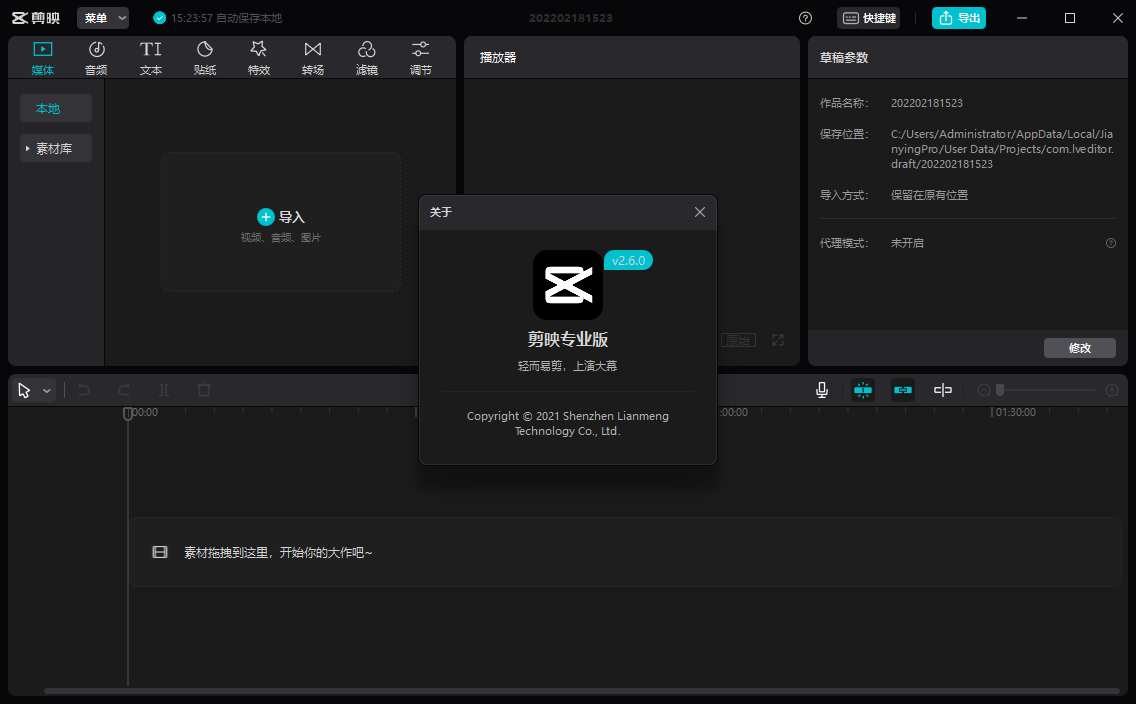Maximize the application window
The height and width of the screenshot is (704, 1136).
click(1069, 18)
